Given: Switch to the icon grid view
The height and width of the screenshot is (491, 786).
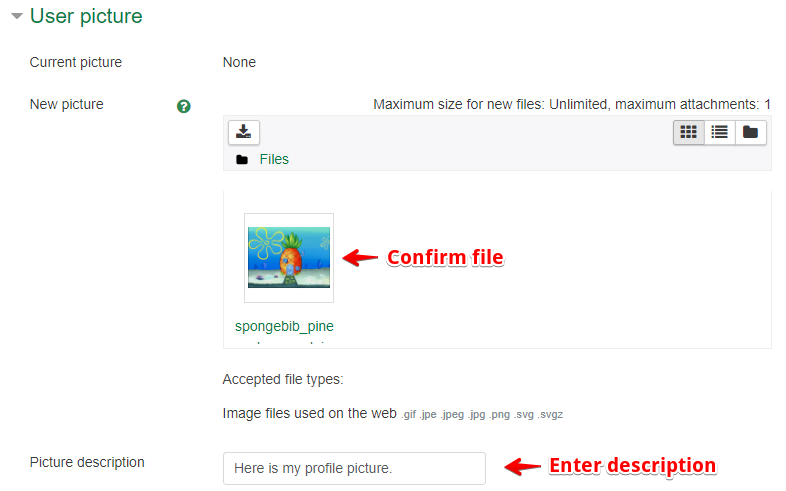Looking at the screenshot, I should tap(688, 132).
